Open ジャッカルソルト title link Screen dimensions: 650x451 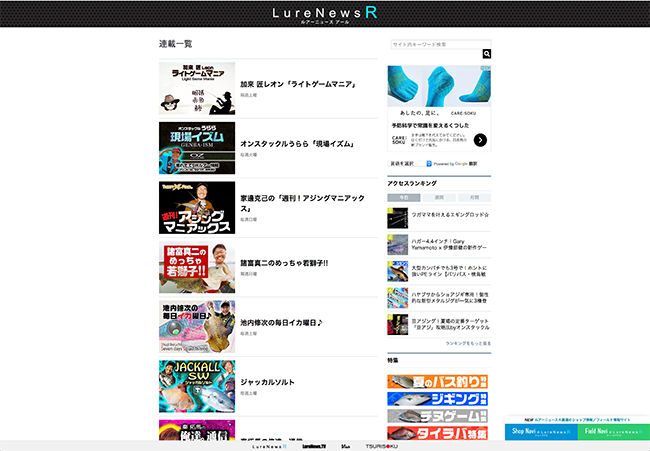[267, 382]
